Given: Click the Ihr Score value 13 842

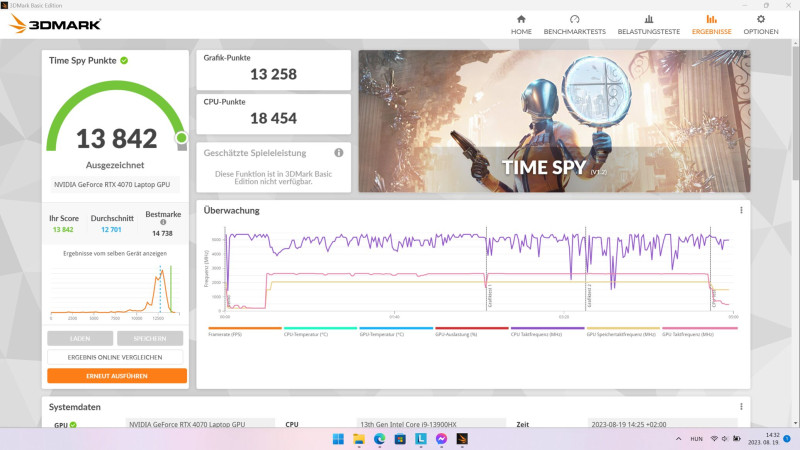Looking at the screenshot, I should click(63, 230).
